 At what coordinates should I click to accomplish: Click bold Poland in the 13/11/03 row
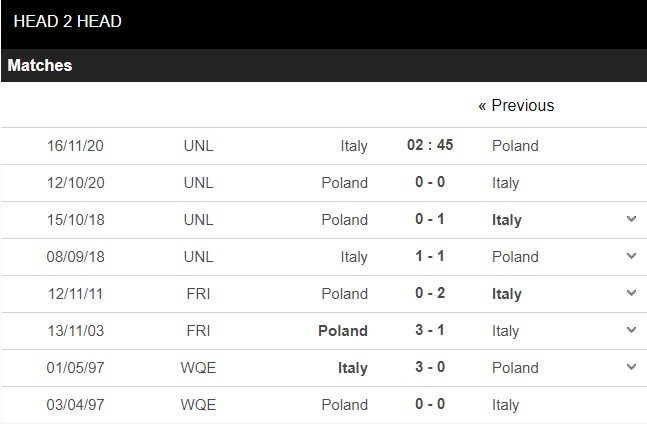342,330
